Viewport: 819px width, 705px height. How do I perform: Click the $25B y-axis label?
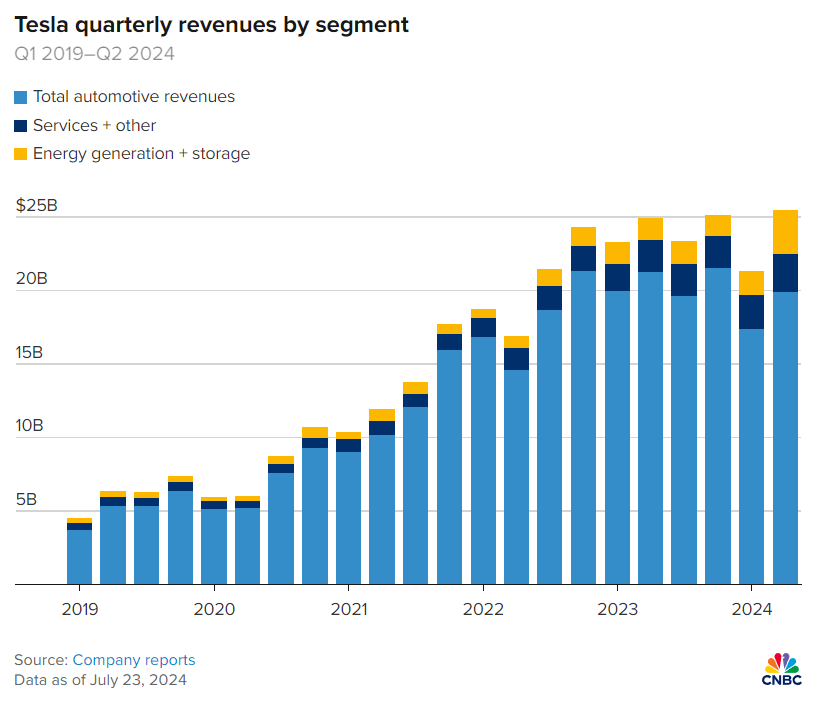click(x=36, y=205)
